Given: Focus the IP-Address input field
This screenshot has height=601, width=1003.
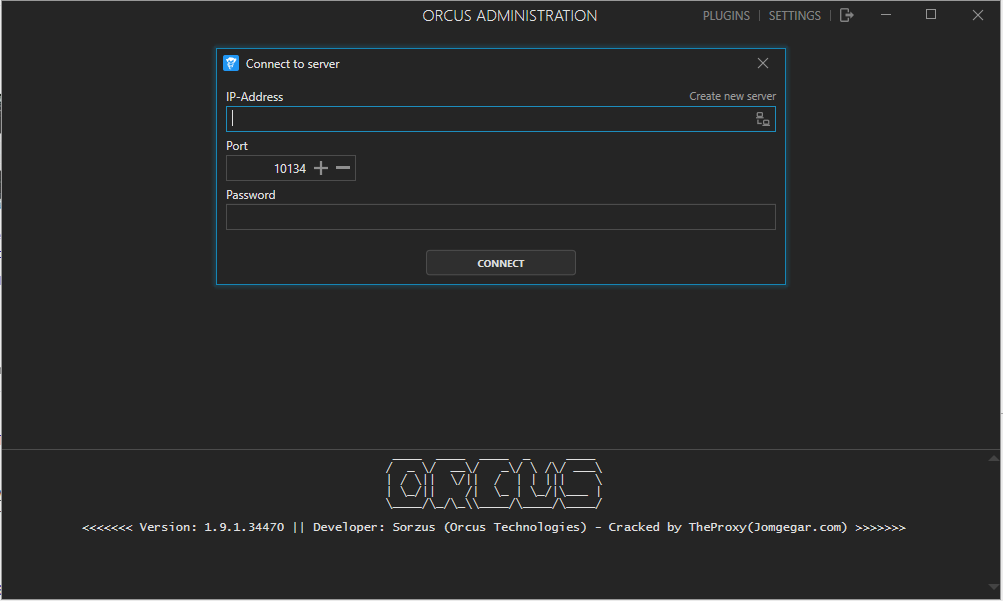Looking at the screenshot, I should point(450,118).
